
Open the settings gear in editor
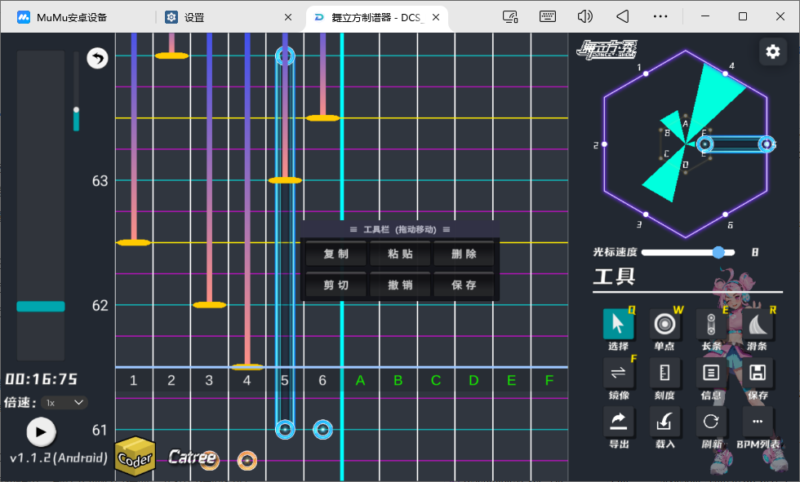[772, 52]
